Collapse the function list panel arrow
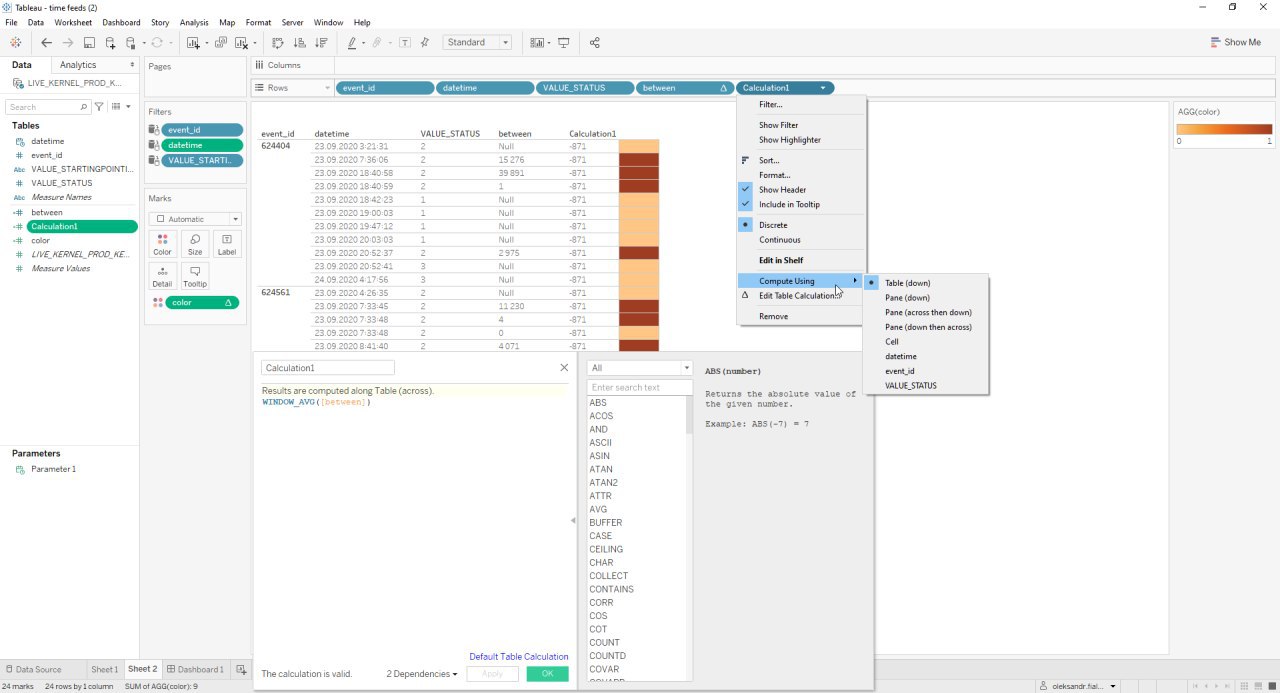The width and height of the screenshot is (1280, 693). point(573,521)
